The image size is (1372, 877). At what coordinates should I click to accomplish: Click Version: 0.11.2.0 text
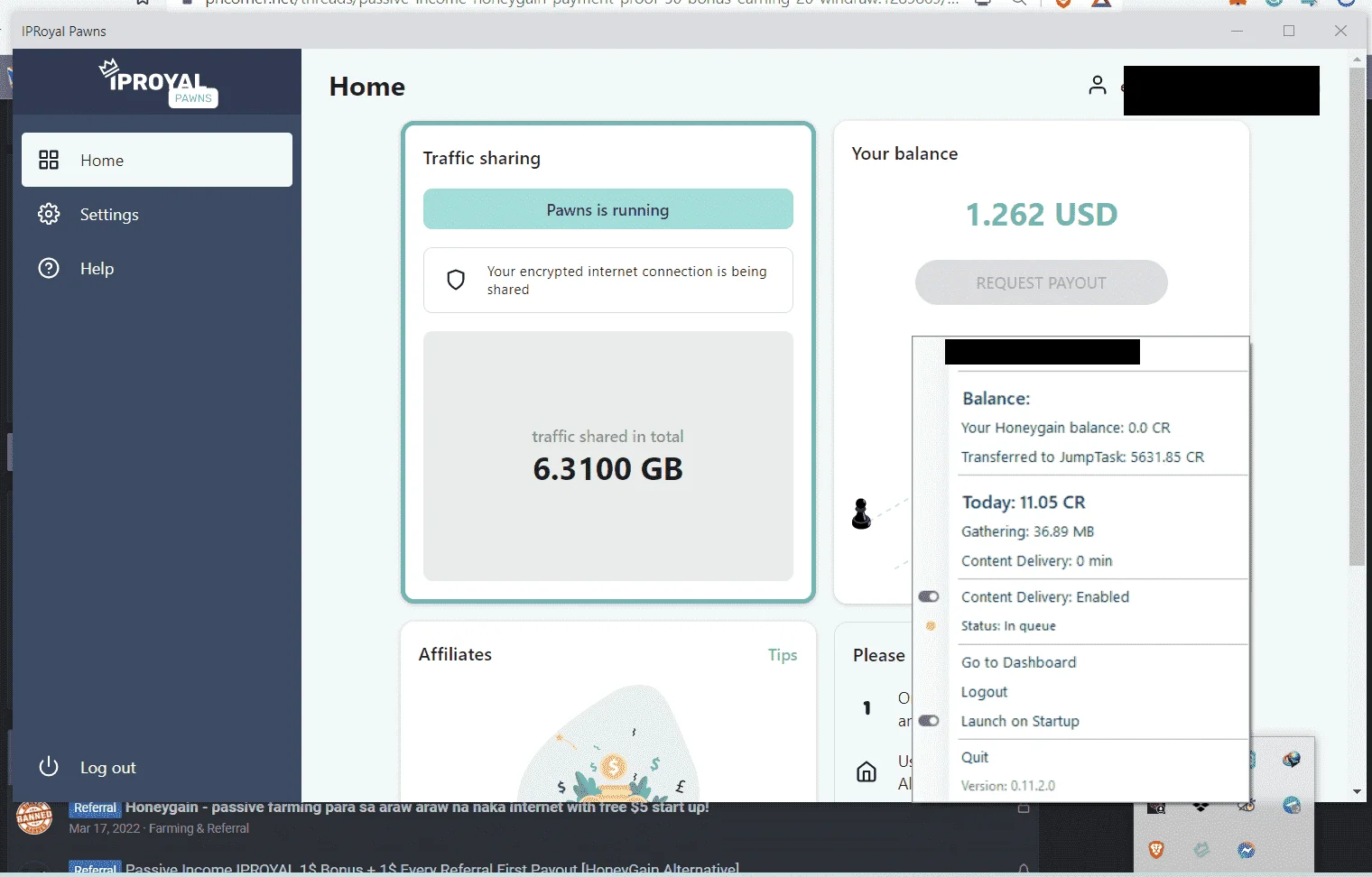(1008, 786)
